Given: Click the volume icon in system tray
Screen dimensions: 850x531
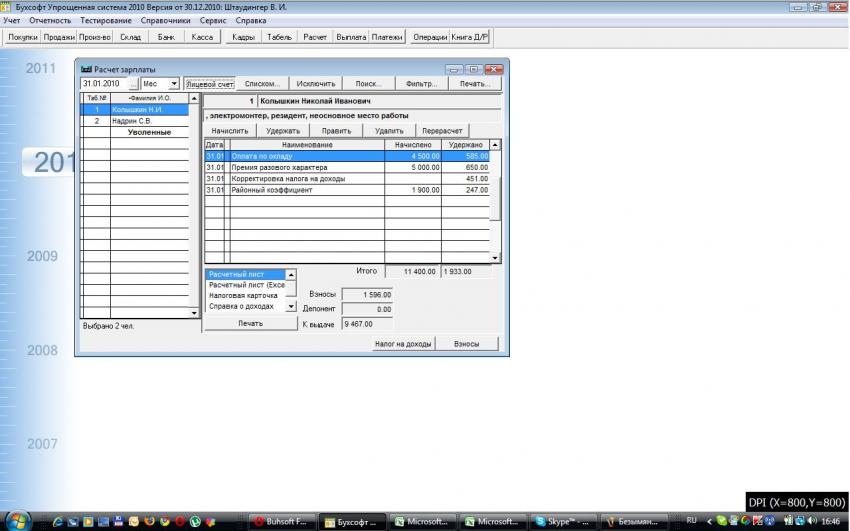Looking at the screenshot, I should coord(811,522).
